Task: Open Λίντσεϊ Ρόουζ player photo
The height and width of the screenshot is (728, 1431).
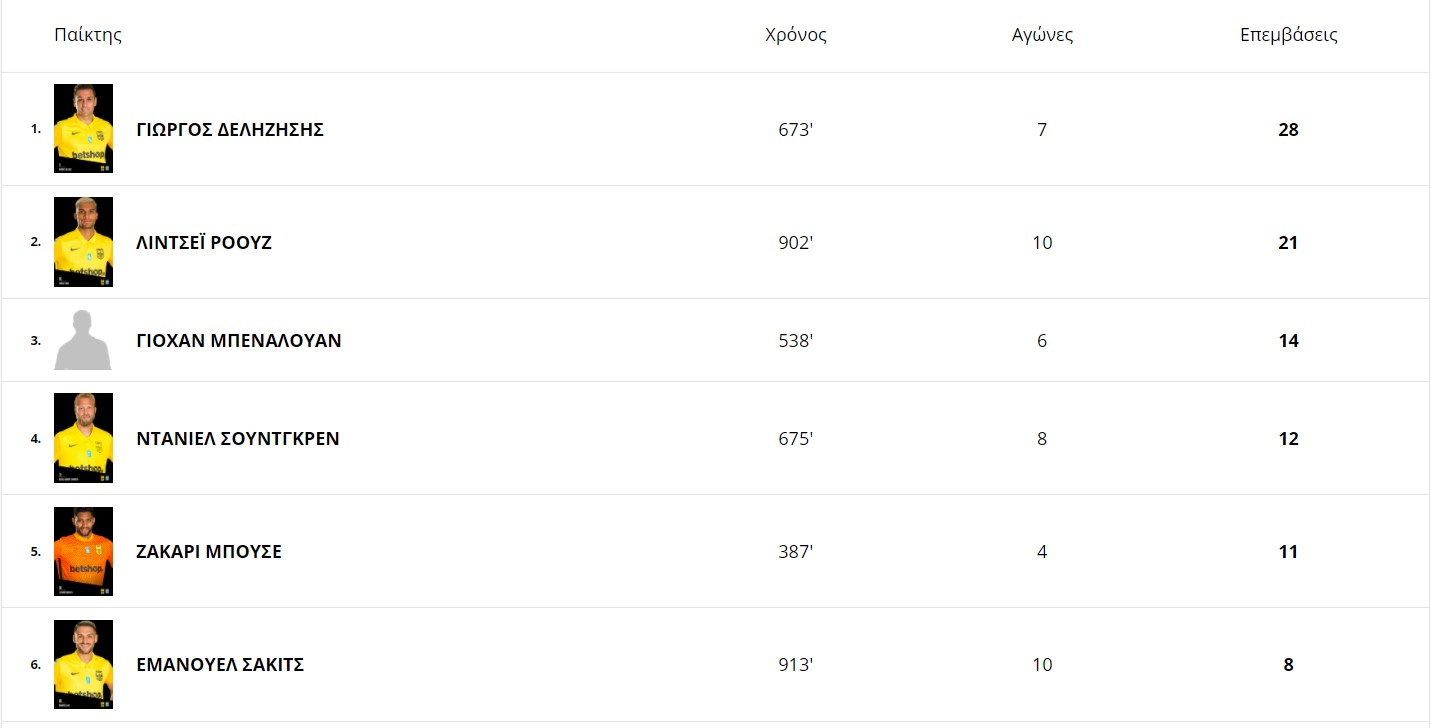Action: coord(83,242)
